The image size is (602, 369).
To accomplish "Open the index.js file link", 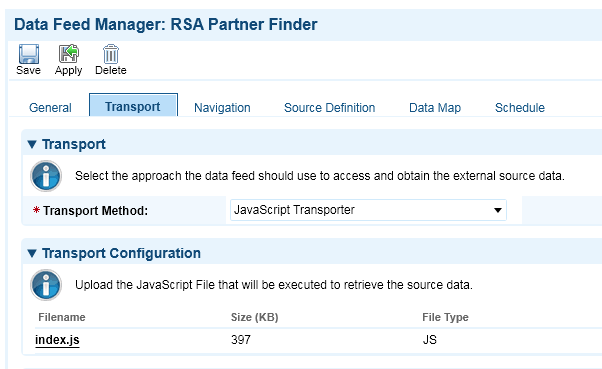I will tap(57, 340).
